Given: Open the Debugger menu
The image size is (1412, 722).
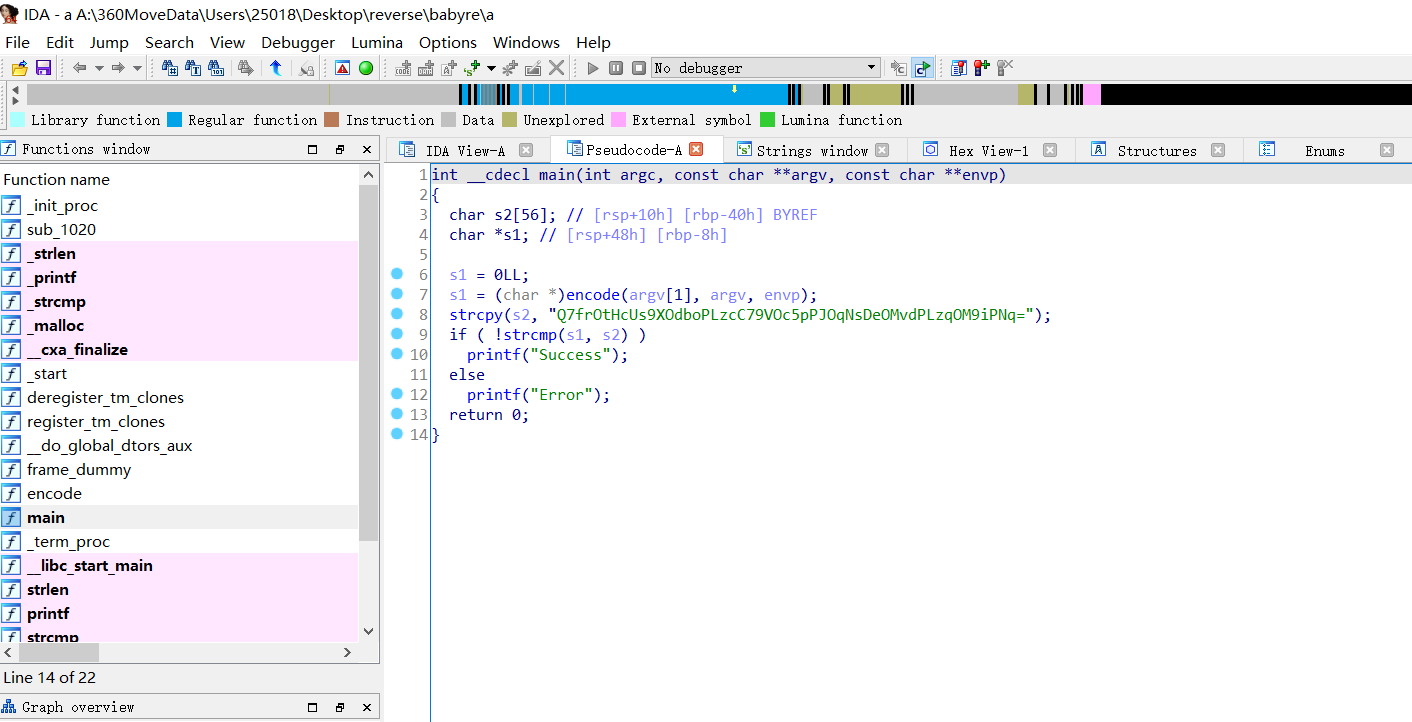Looking at the screenshot, I should (x=298, y=42).
